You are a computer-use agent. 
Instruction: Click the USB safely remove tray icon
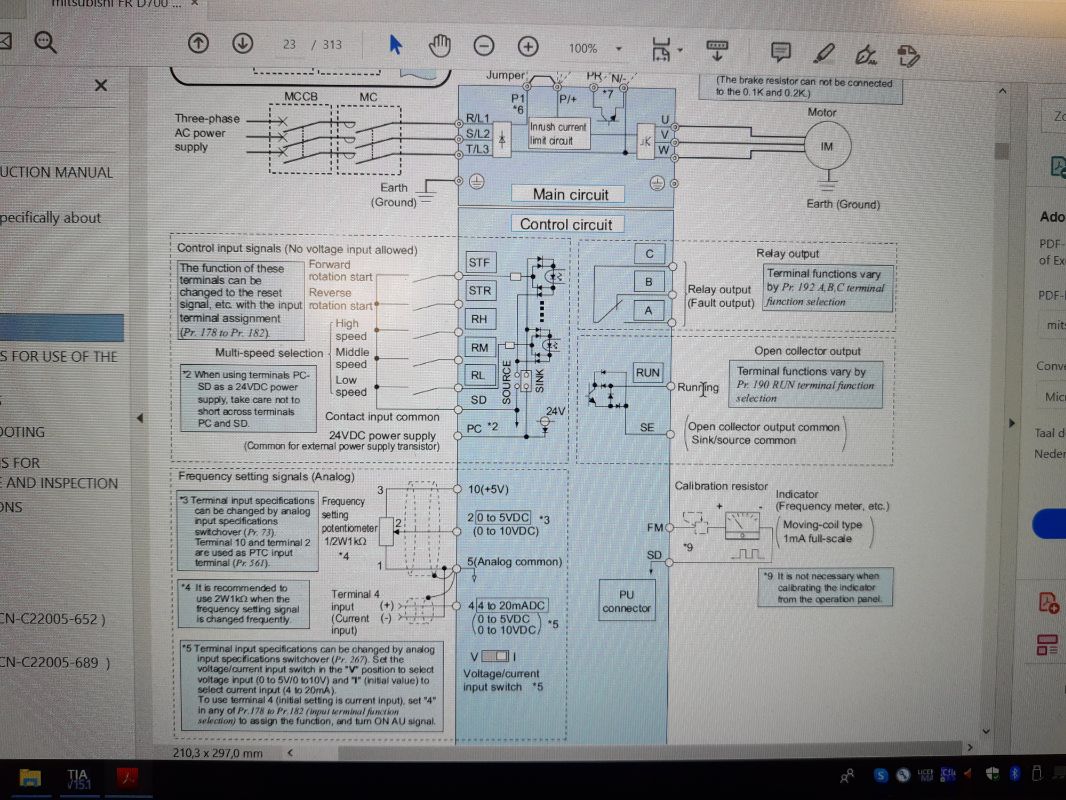point(1037,773)
